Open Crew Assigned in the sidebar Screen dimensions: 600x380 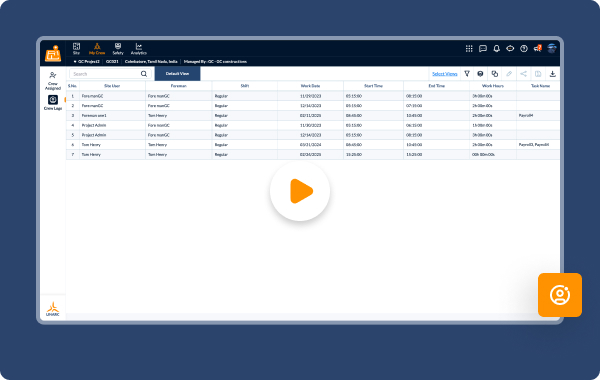point(53,81)
